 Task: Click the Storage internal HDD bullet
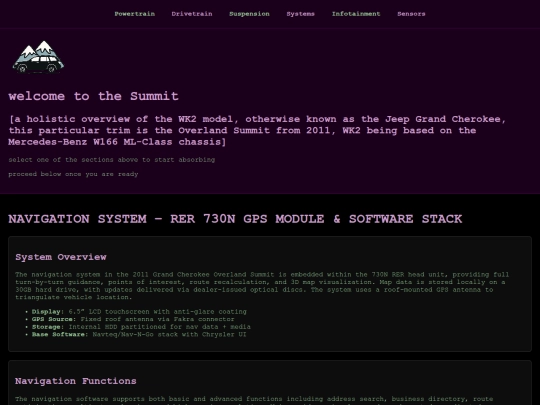point(141,327)
